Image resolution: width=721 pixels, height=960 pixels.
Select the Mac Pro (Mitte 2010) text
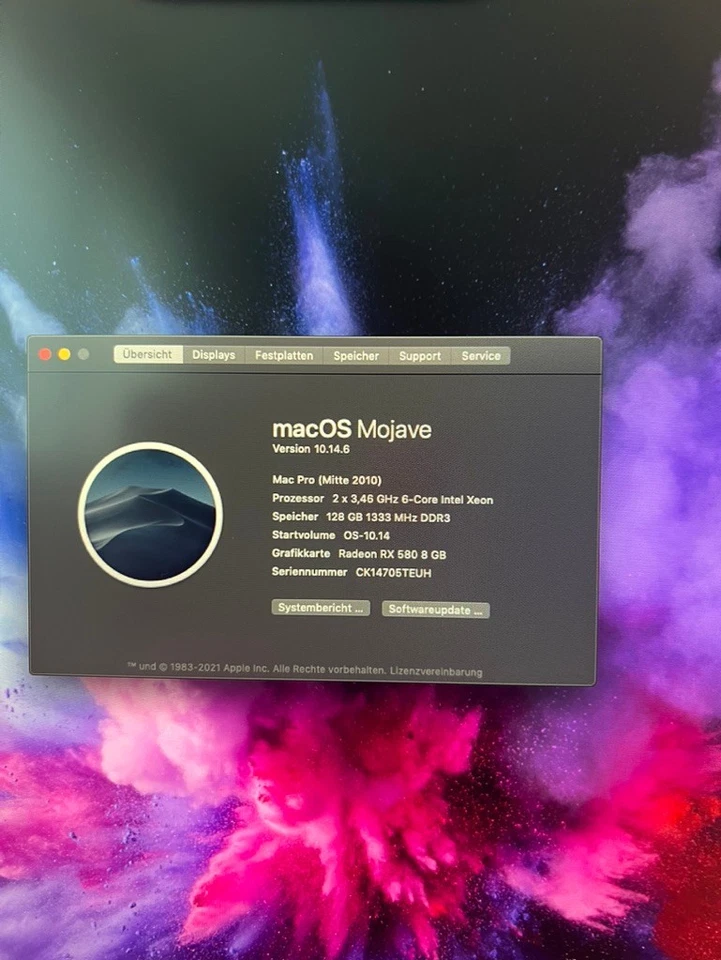pos(327,480)
